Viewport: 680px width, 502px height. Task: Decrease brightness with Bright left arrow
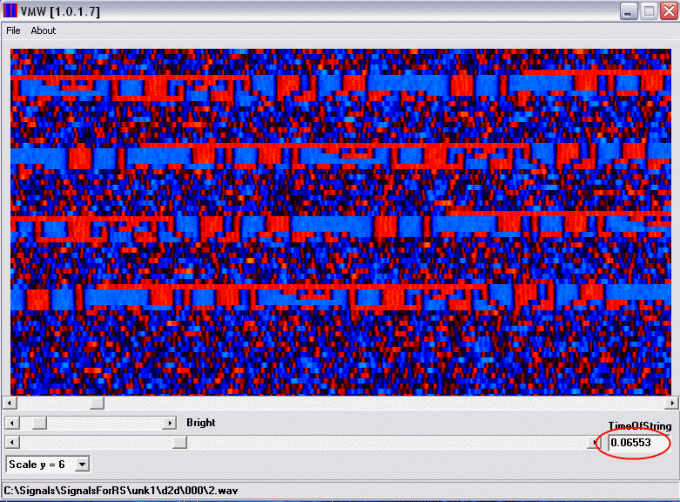coord(12,423)
